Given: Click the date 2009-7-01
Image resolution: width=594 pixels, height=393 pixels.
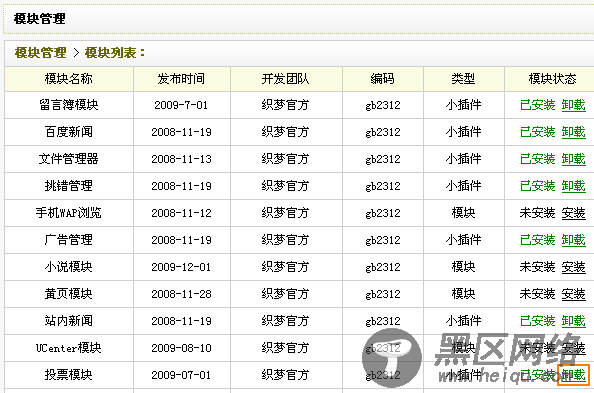Looking at the screenshot, I should point(181,105).
